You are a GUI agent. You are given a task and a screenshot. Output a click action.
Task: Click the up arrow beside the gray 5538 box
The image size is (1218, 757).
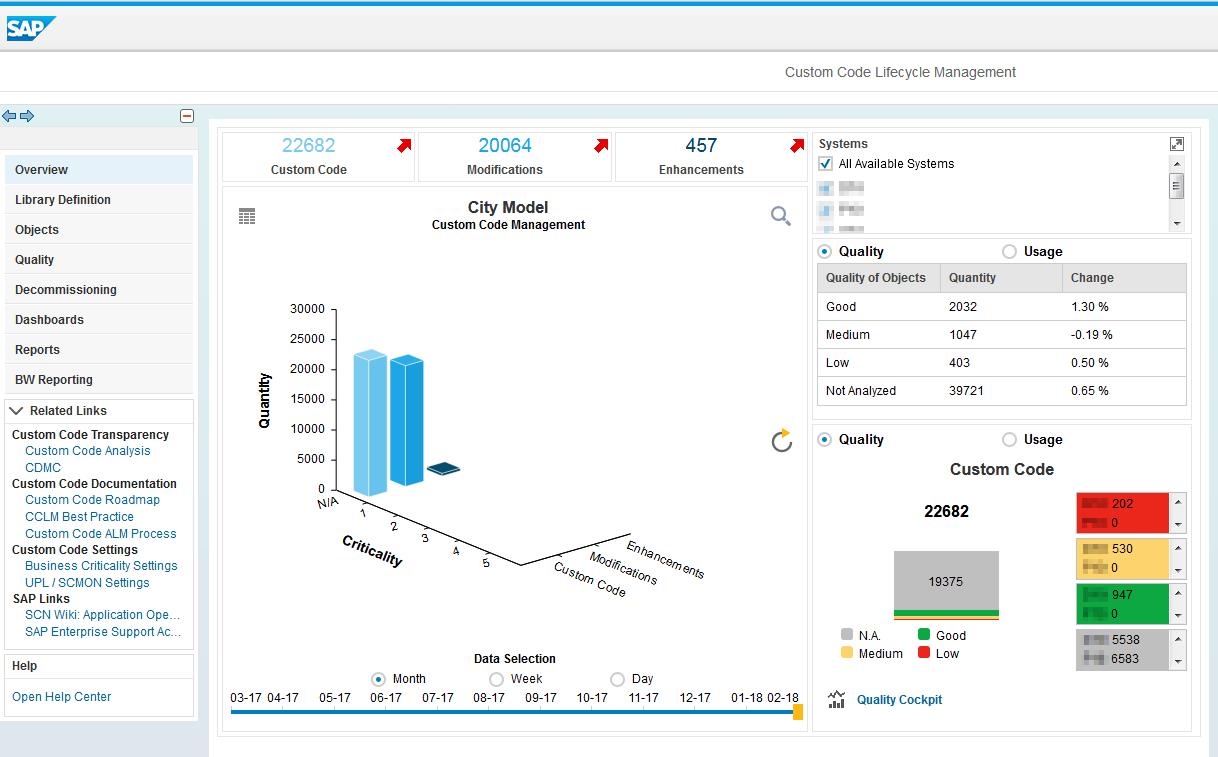point(1178,639)
